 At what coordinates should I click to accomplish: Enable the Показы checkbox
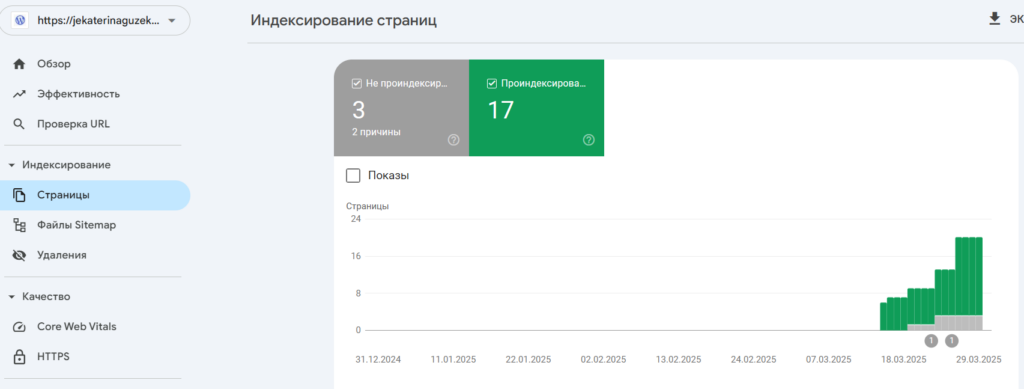(353, 176)
